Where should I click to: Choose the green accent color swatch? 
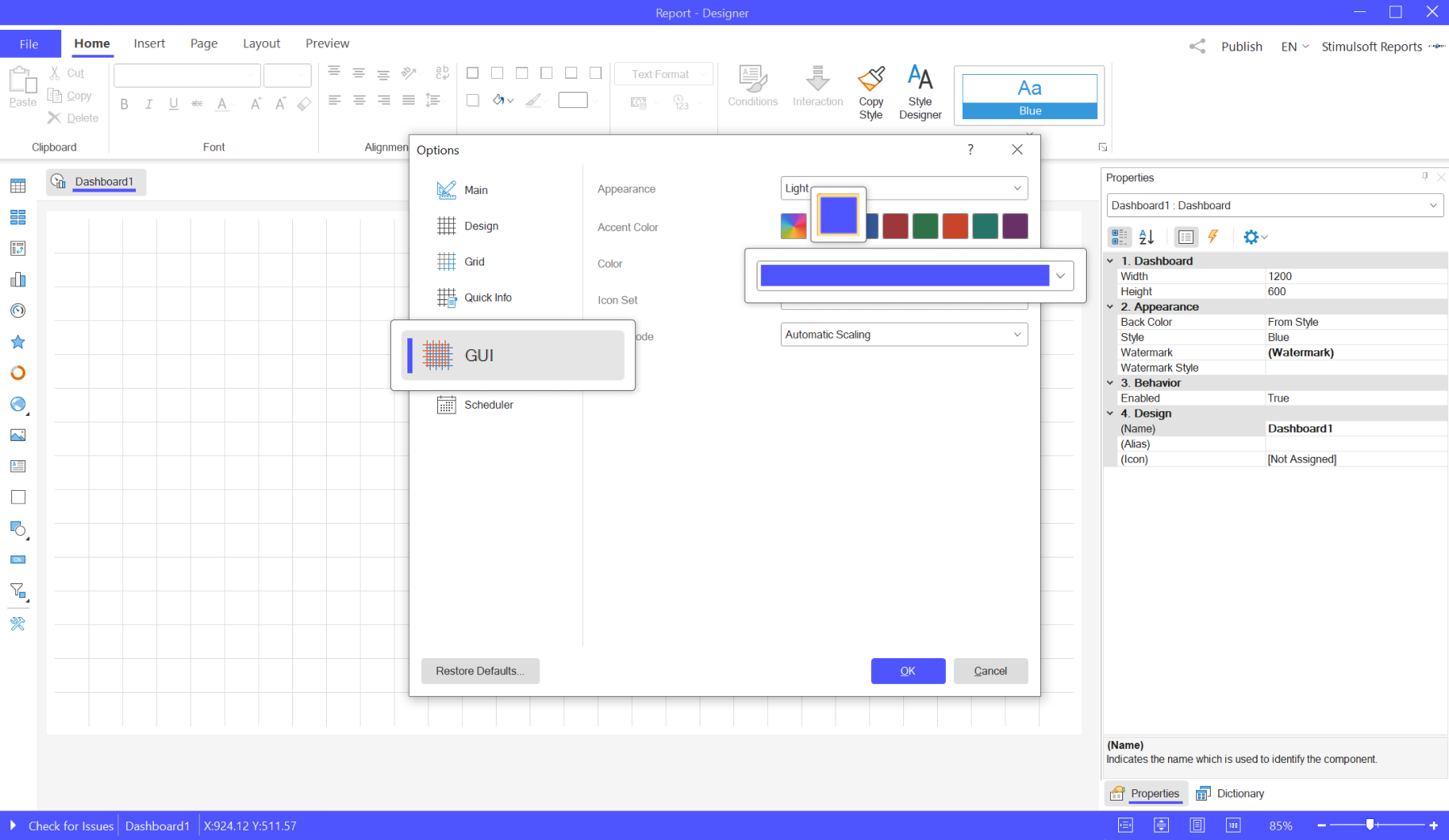click(925, 226)
